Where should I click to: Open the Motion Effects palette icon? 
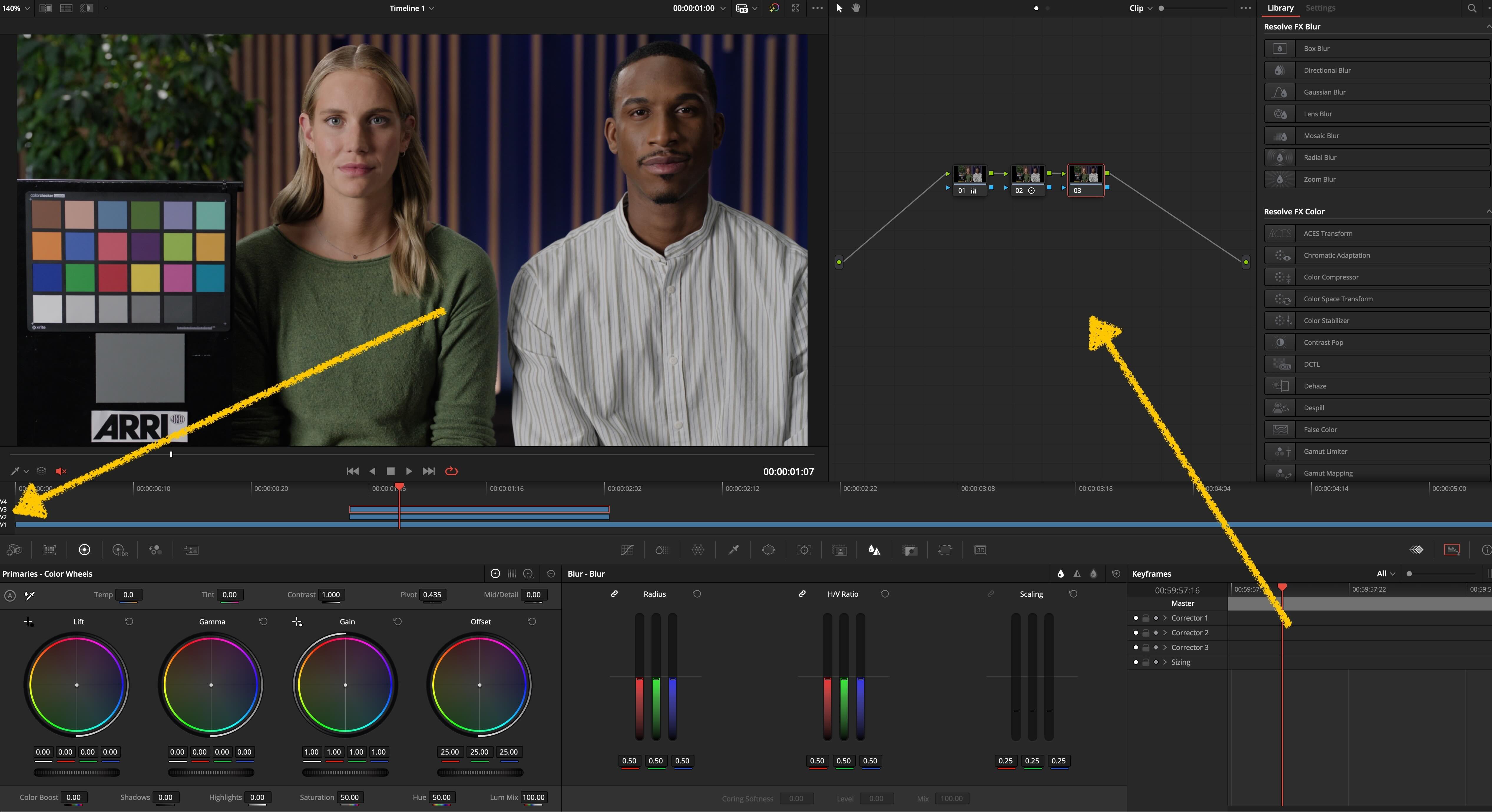tap(191, 550)
